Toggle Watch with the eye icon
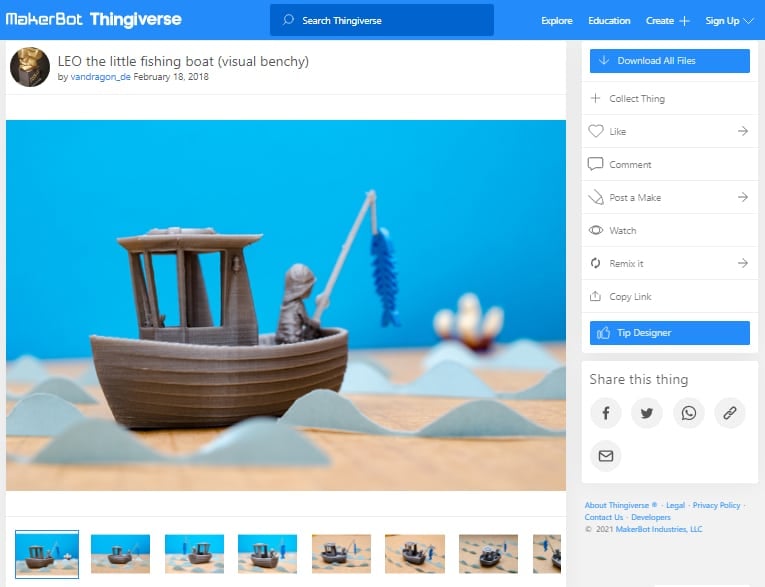This screenshot has width=765, height=587. pyautogui.click(x=596, y=230)
